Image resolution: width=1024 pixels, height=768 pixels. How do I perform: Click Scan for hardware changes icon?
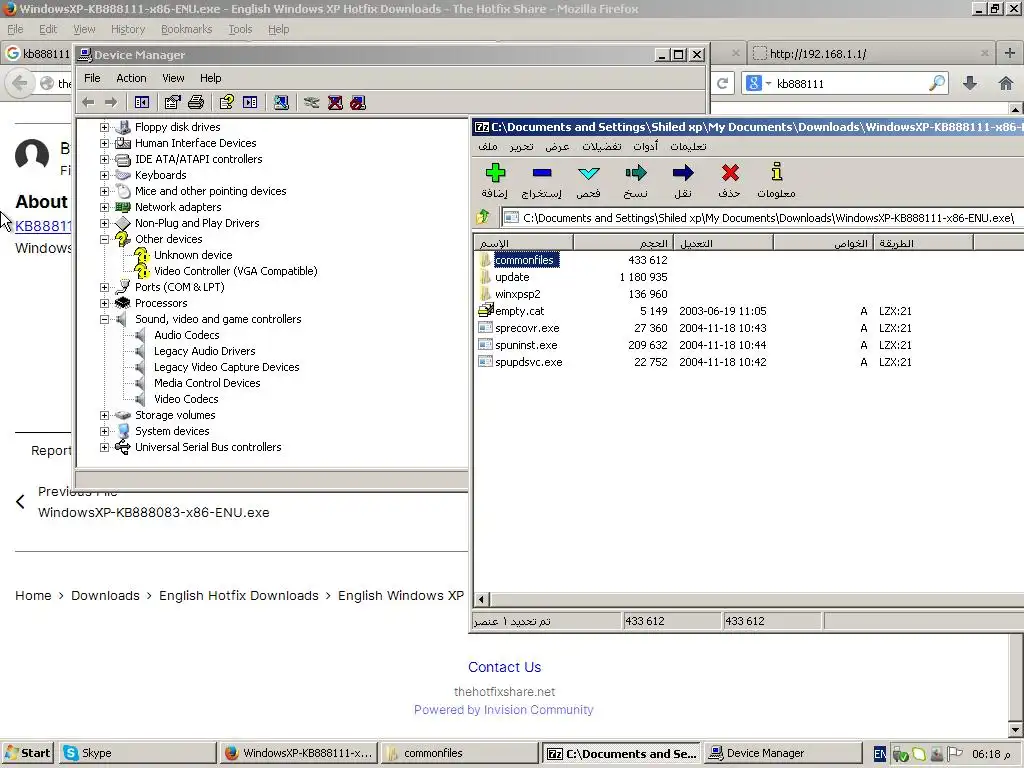281,103
